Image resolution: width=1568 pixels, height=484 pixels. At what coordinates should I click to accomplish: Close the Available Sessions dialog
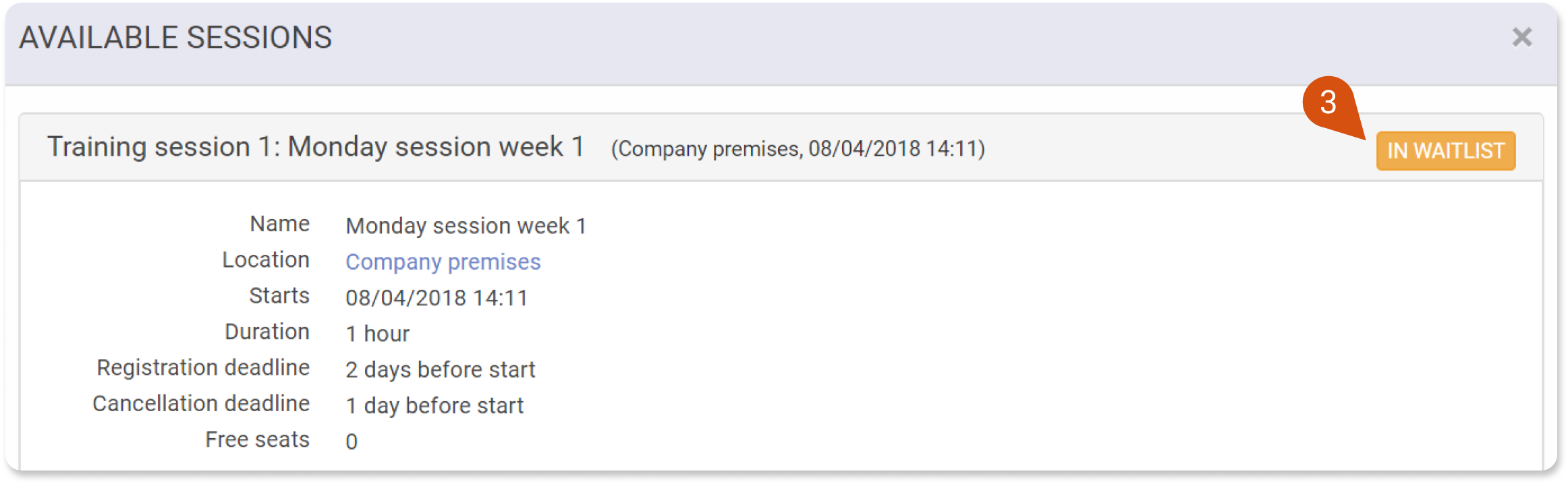coord(1522,37)
